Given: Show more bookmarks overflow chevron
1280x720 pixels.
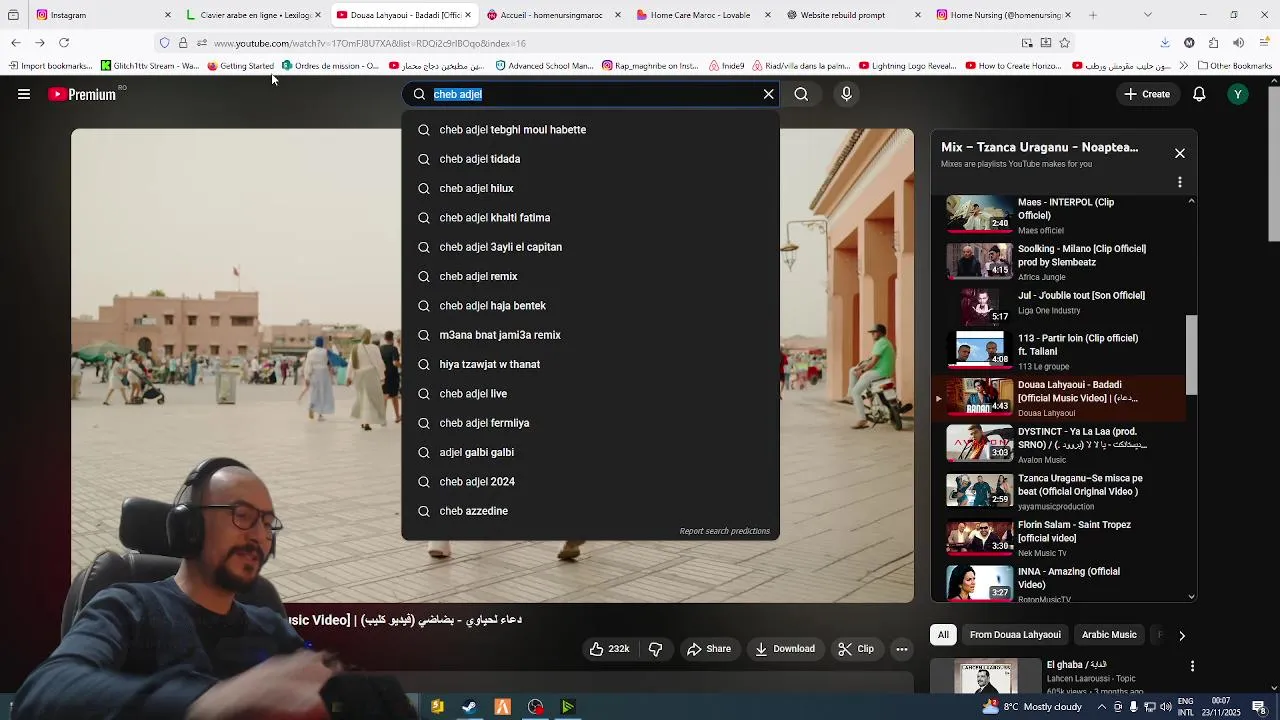Looking at the screenshot, I should tap(1184, 66).
